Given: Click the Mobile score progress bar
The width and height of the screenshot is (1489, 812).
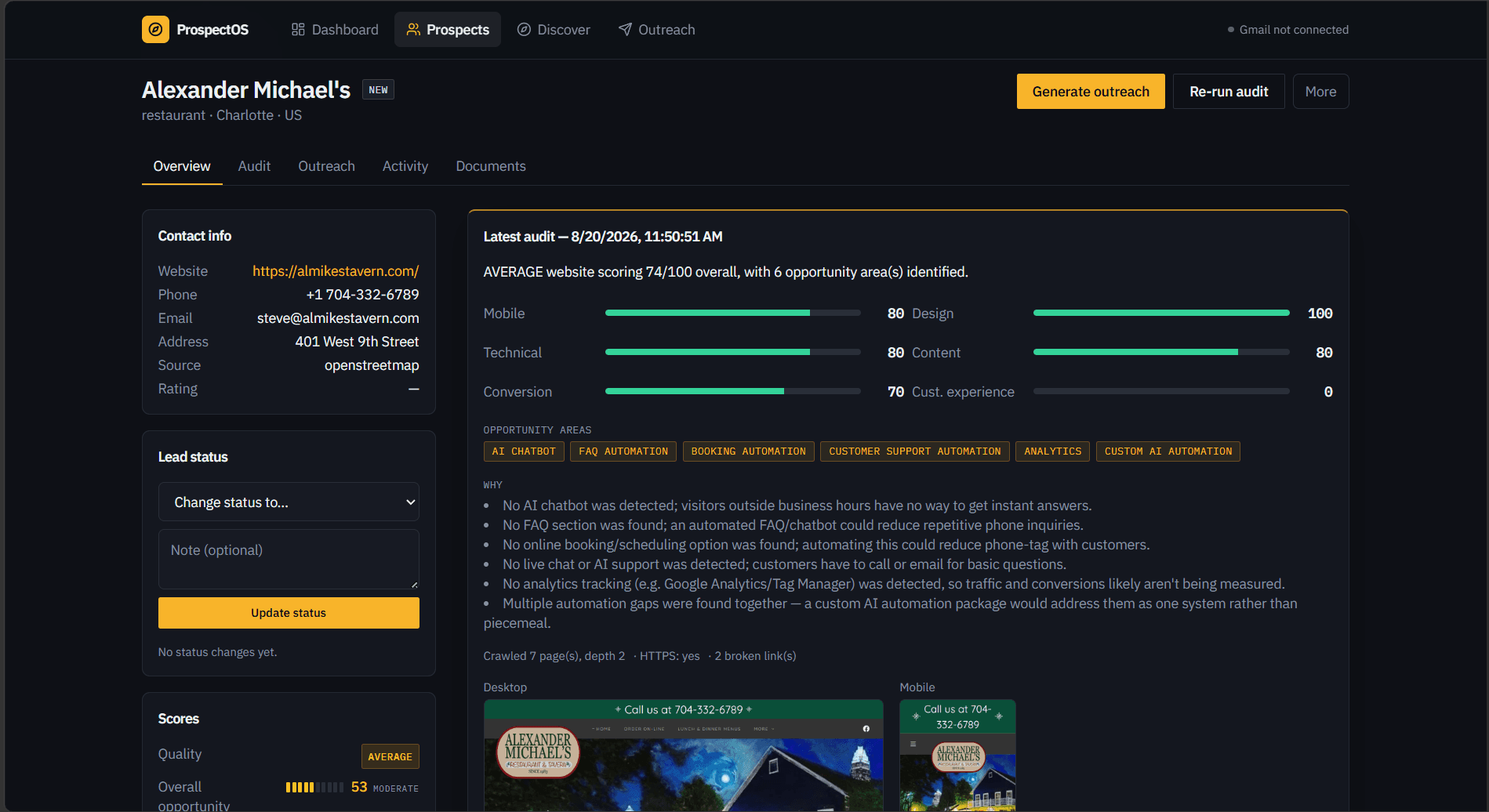Looking at the screenshot, I should click(x=733, y=314).
